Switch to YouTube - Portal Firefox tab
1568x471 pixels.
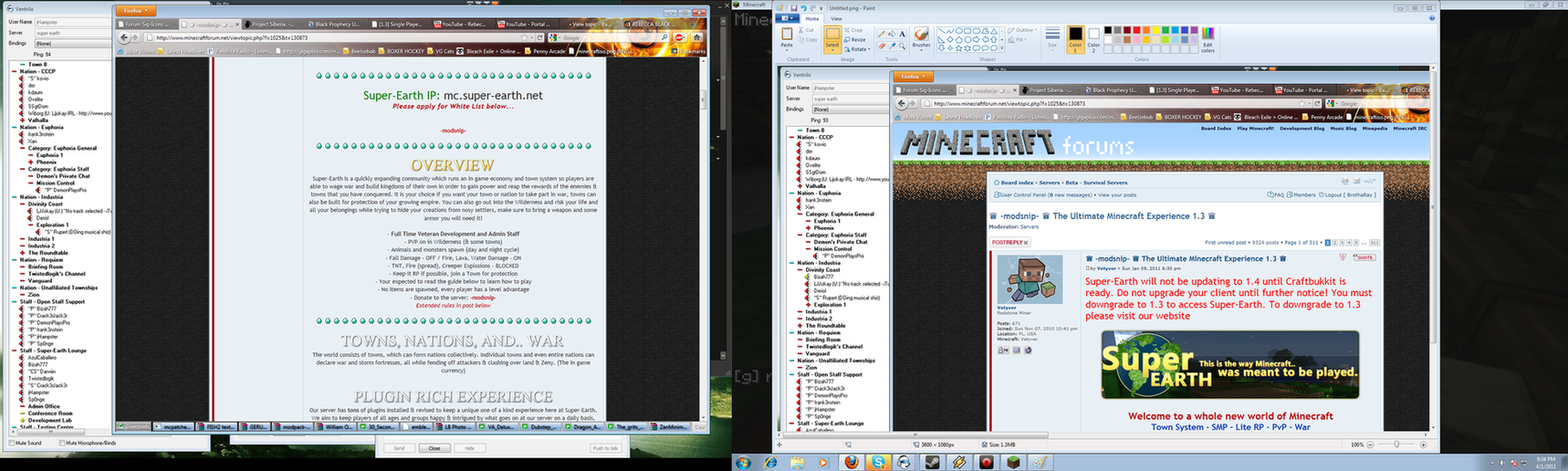(528, 25)
